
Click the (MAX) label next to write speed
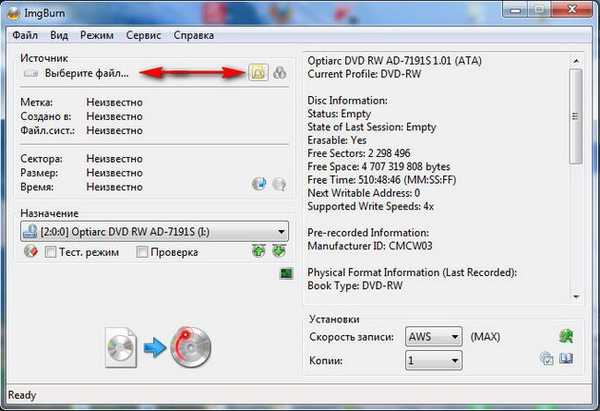click(485, 337)
